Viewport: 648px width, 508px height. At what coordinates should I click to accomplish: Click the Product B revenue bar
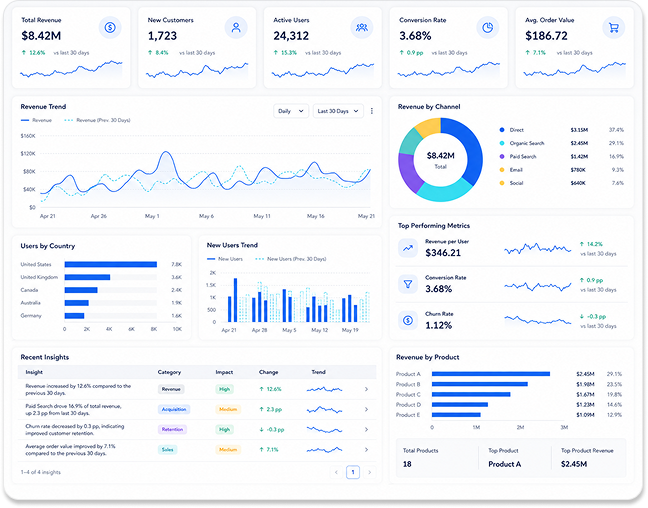(x=480, y=384)
